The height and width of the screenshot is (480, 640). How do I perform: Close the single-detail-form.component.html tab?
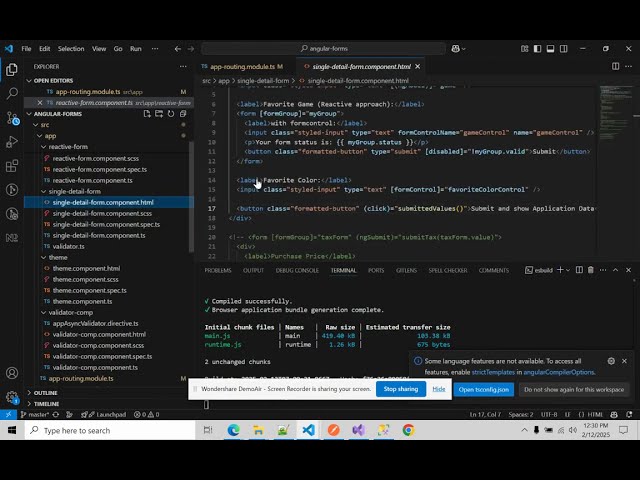coord(418,67)
